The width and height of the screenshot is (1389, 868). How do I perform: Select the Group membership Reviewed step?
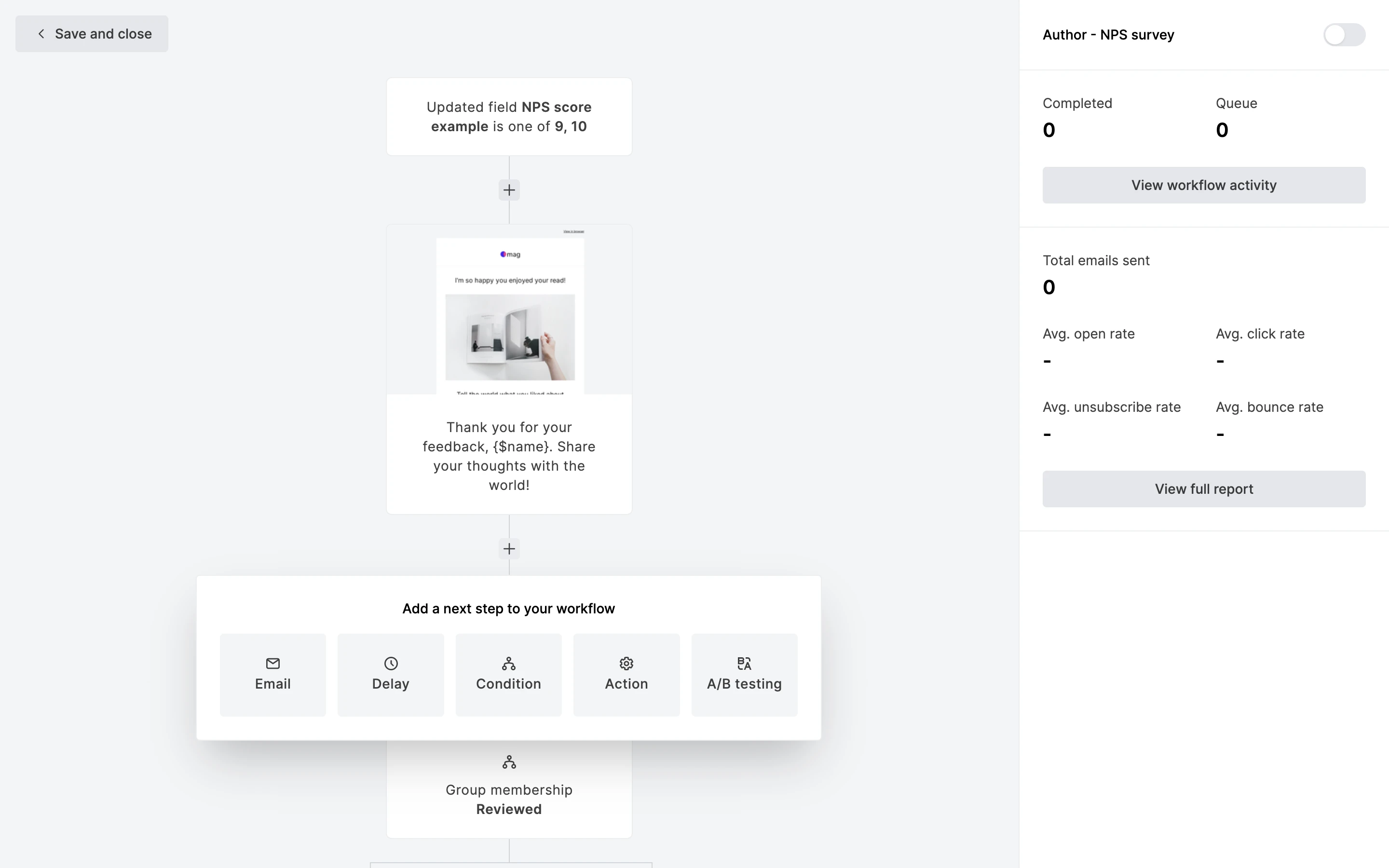(x=508, y=799)
